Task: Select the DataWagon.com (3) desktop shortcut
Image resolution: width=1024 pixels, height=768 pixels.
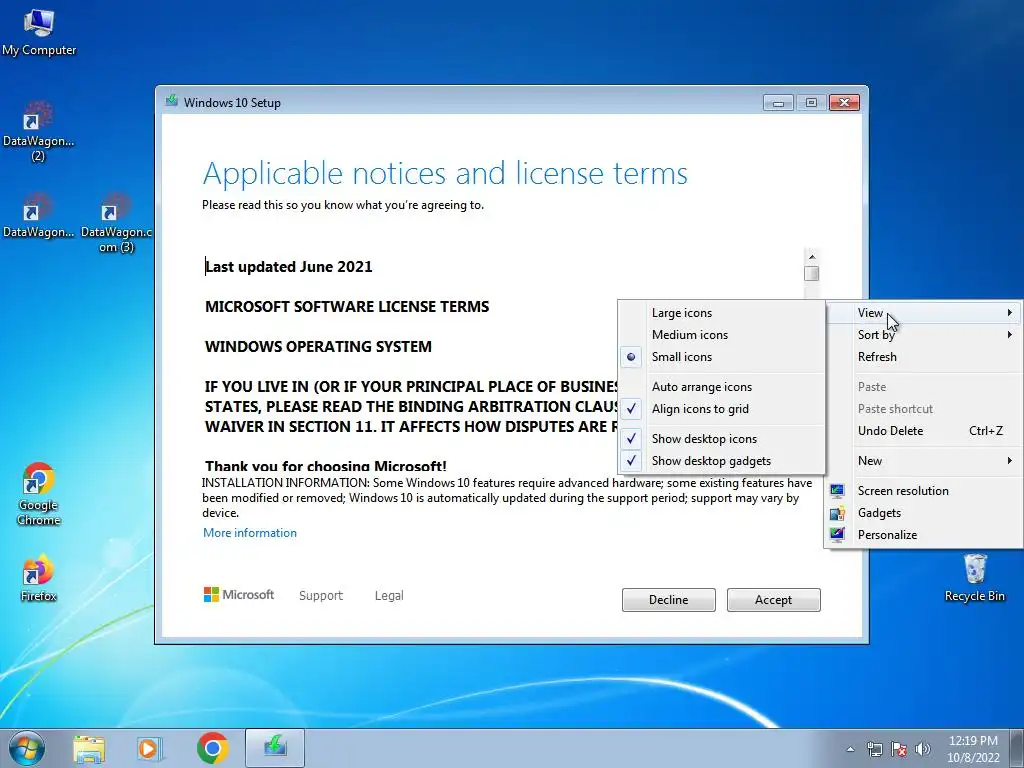Action: [116, 222]
